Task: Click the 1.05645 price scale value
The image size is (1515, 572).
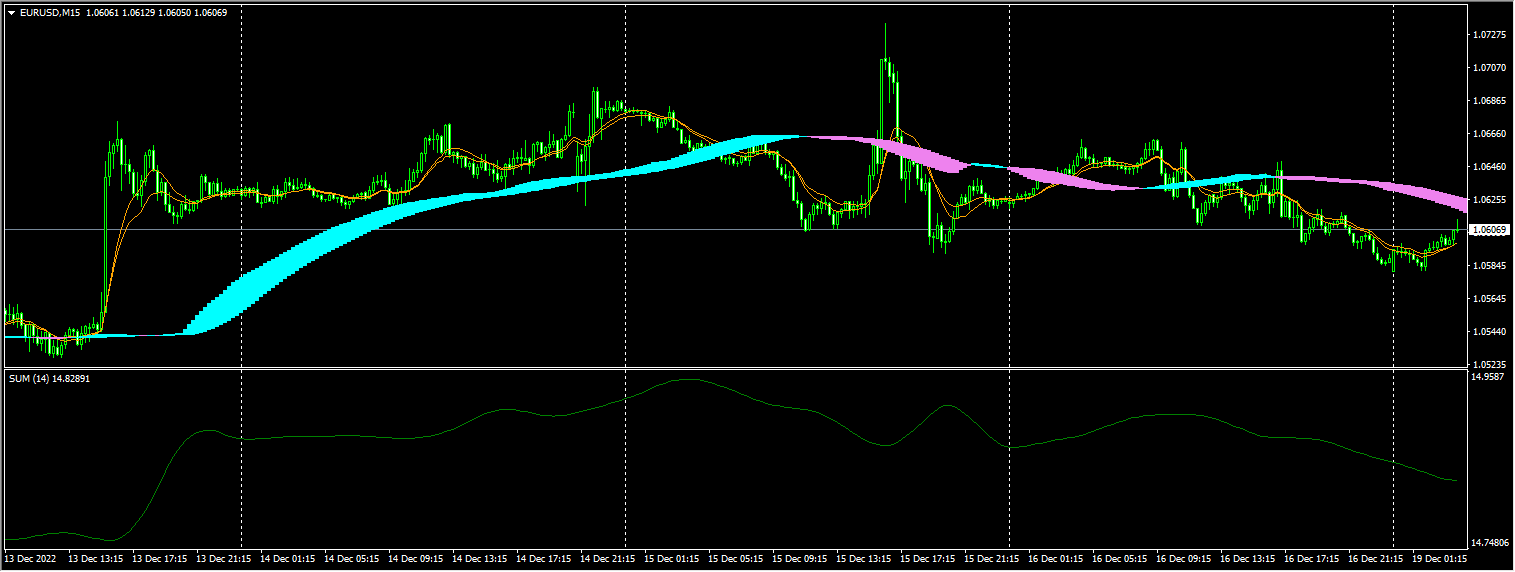Action: pyautogui.click(x=1490, y=299)
